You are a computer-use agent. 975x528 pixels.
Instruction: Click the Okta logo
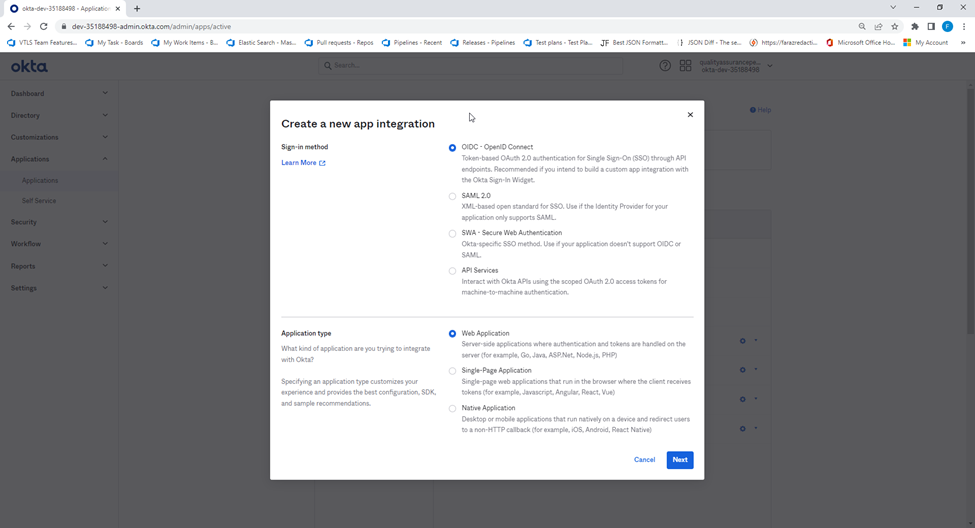click(29, 67)
